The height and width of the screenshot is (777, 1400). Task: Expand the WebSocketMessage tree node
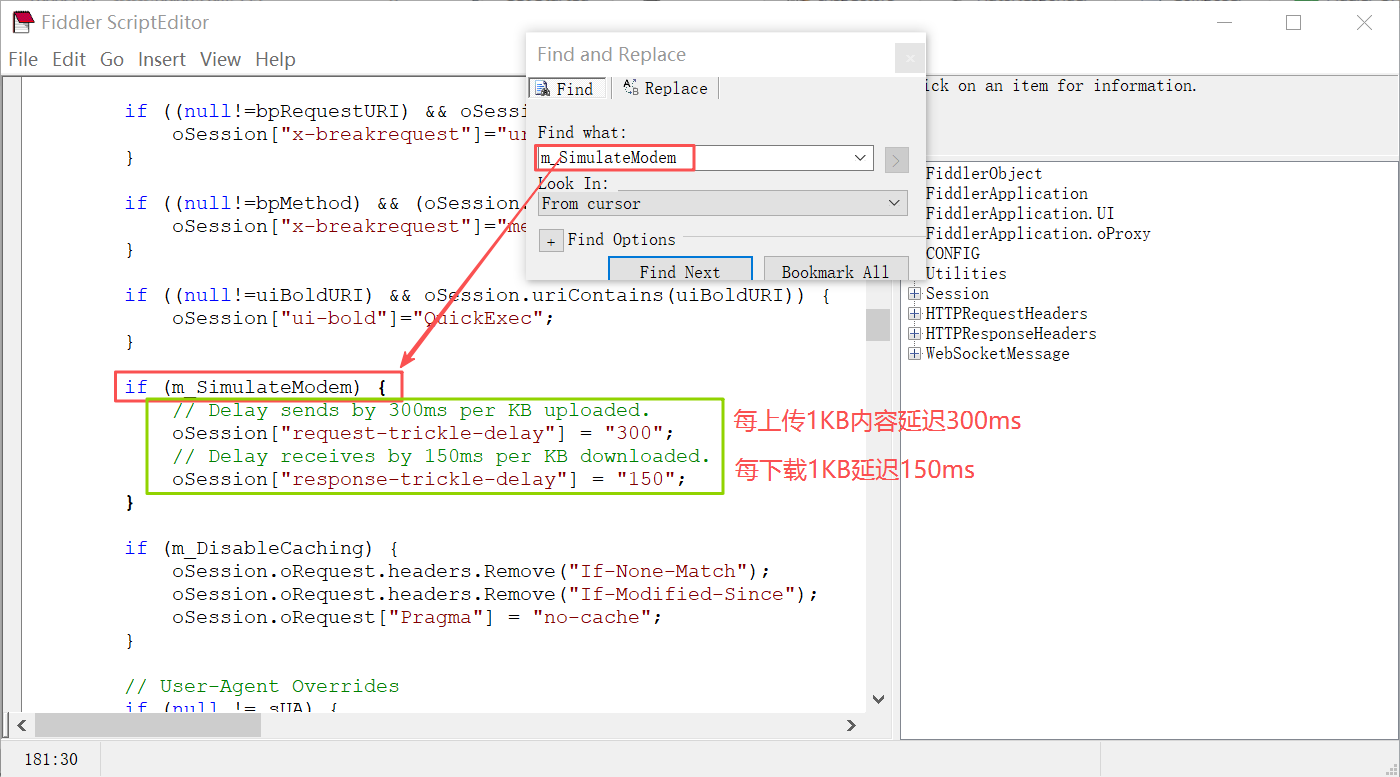coord(914,354)
